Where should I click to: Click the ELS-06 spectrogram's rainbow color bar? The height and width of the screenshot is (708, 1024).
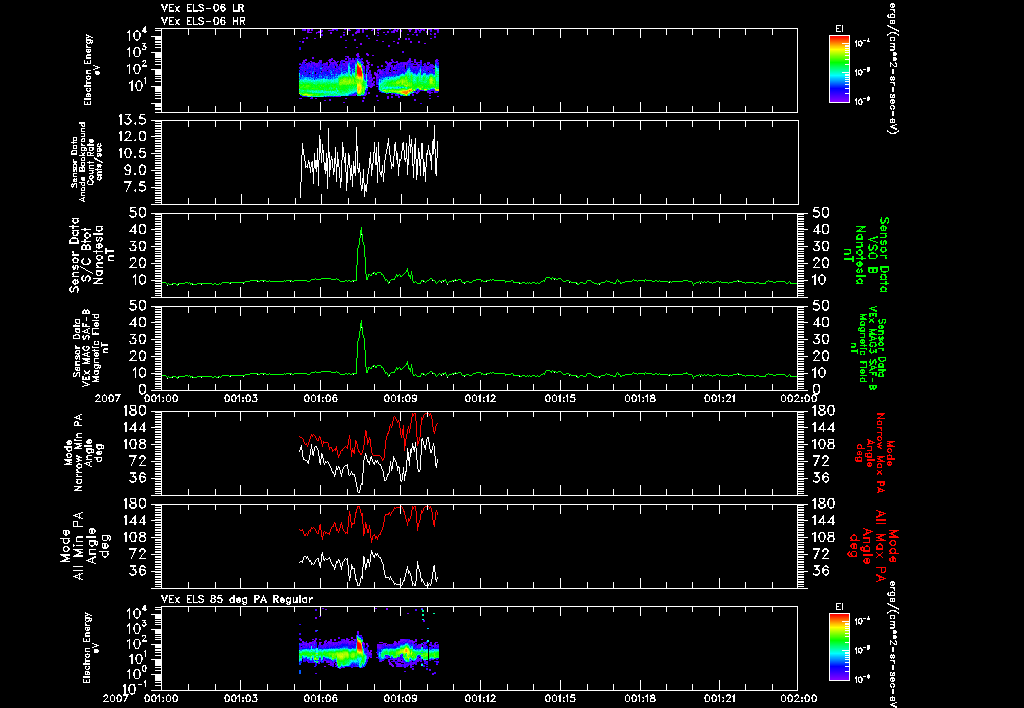(x=839, y=69)
